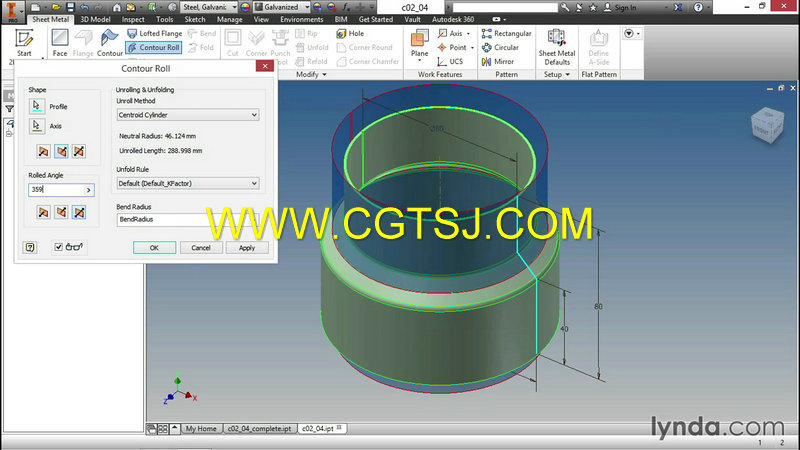This screenshot has height=450, width=800.
Task: Switch to the 3D Model ribbon tab
Action: [95, 19]
